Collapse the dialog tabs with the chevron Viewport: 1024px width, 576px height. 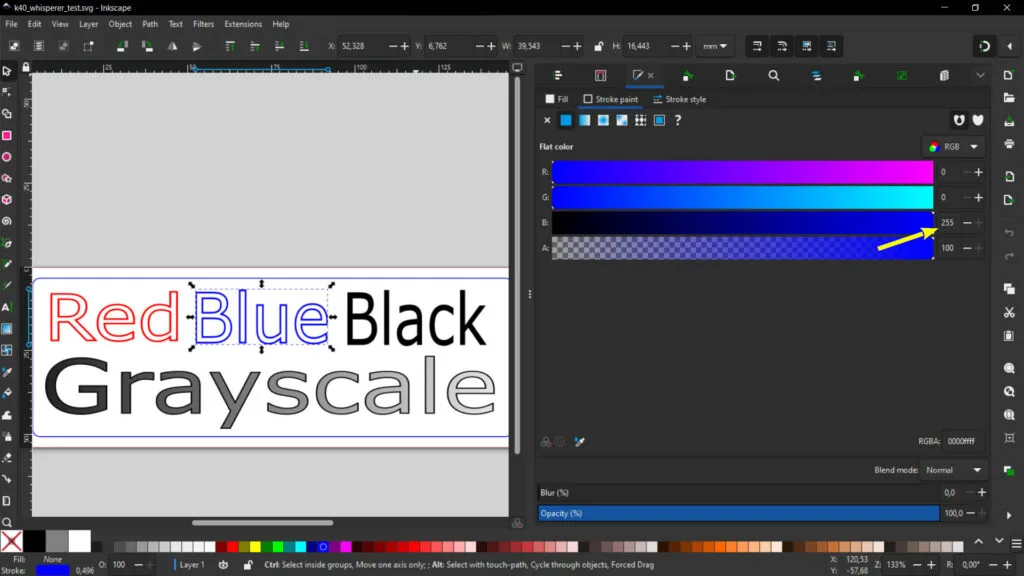pos(979,75)
